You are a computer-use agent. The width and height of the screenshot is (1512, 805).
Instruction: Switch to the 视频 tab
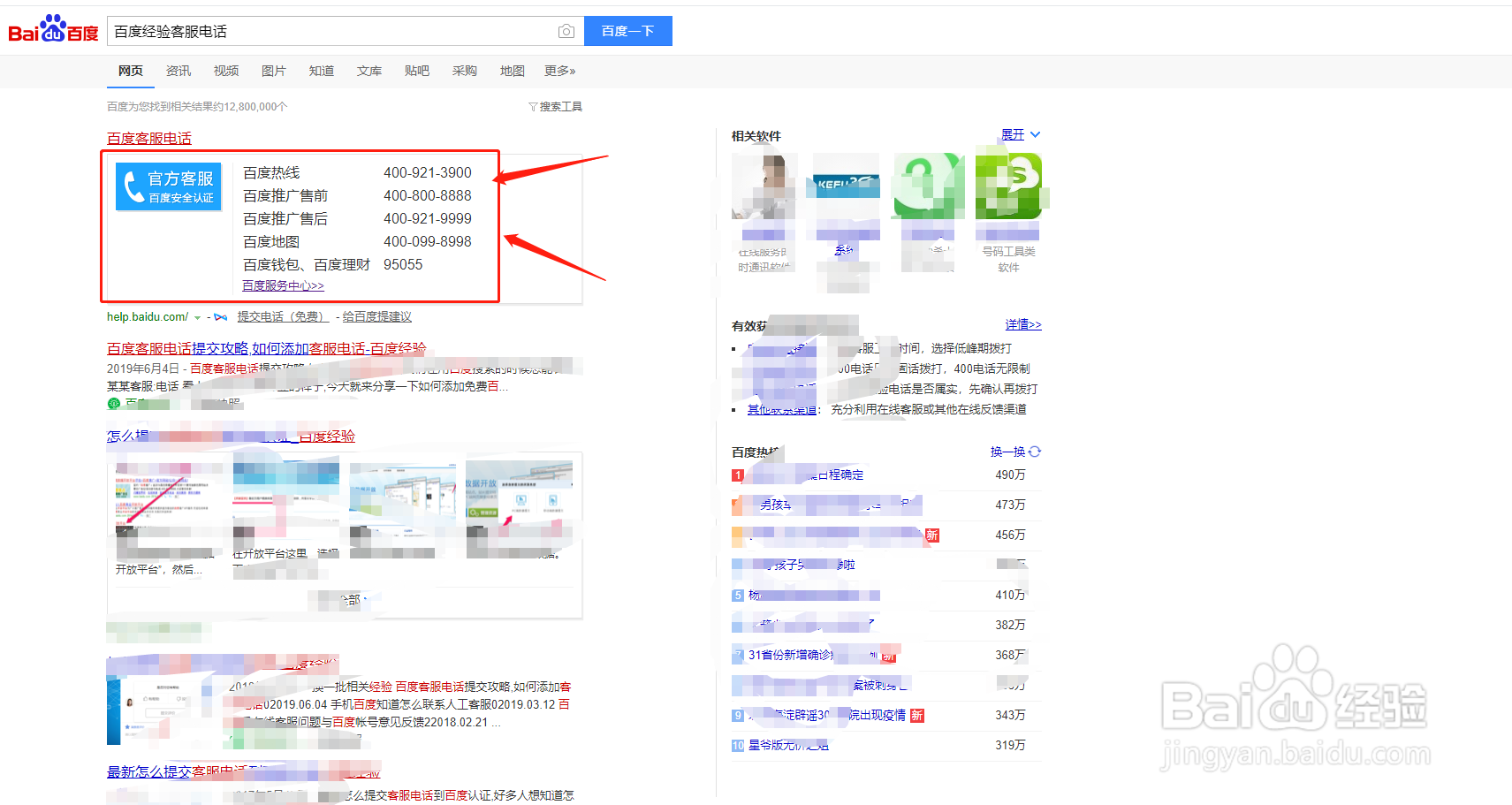226,71
